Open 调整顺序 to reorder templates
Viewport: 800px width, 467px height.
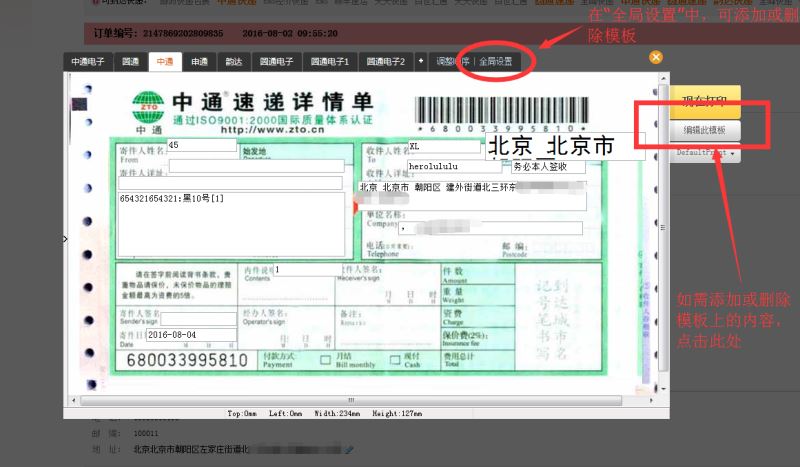tap(453, 61)
